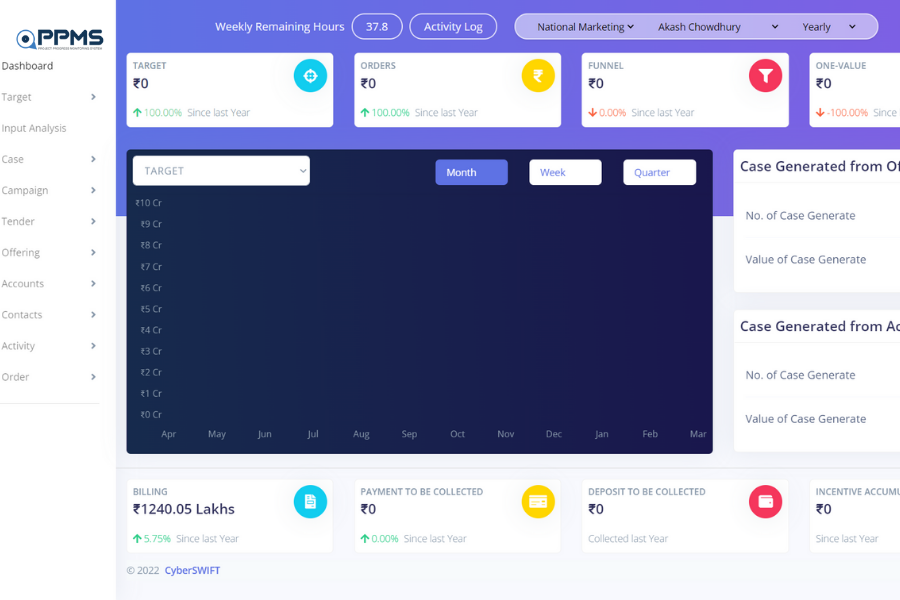Open the Akash Chowdhury user dropdown
The height and width of the screenshot is (600, 900).
pyautogui.click(x=717, y=27)
